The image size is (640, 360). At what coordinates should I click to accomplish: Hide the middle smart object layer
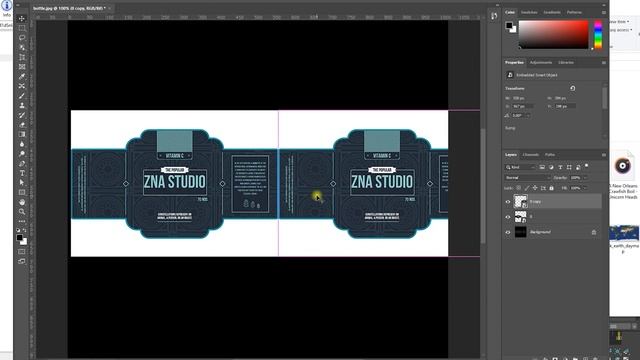508,217
